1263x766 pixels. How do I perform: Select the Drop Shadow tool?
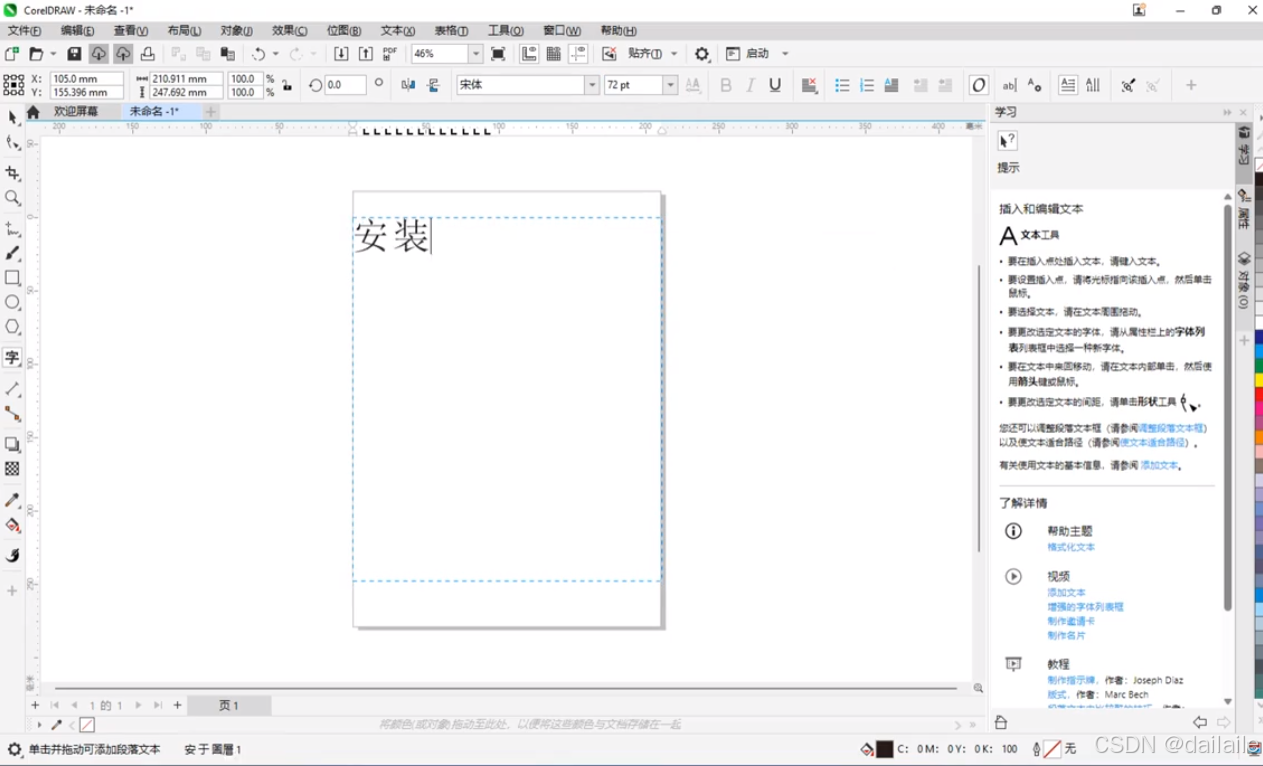click(13, 444)
